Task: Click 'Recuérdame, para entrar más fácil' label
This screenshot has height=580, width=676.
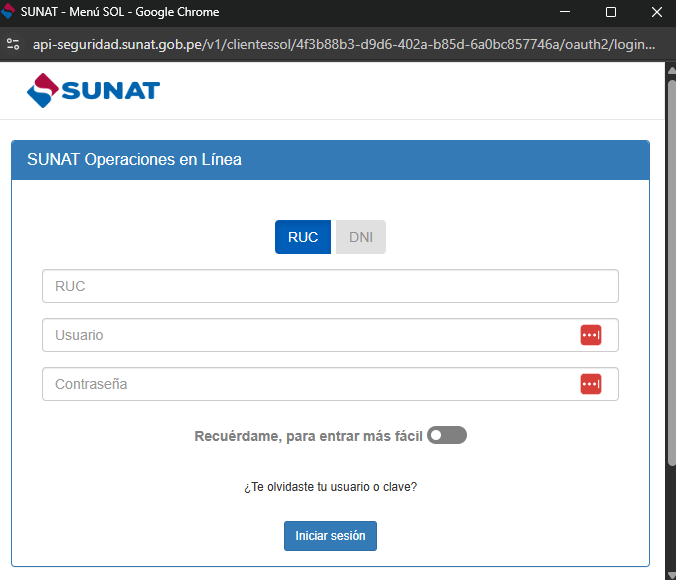Action: [x=308, y=436]
